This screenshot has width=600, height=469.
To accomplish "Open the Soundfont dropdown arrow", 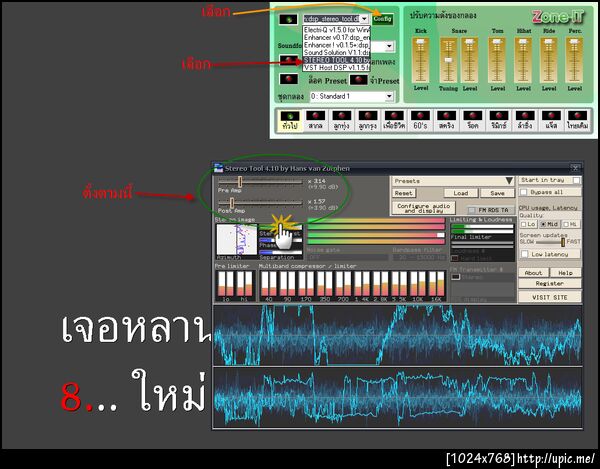I will (389, 46).
